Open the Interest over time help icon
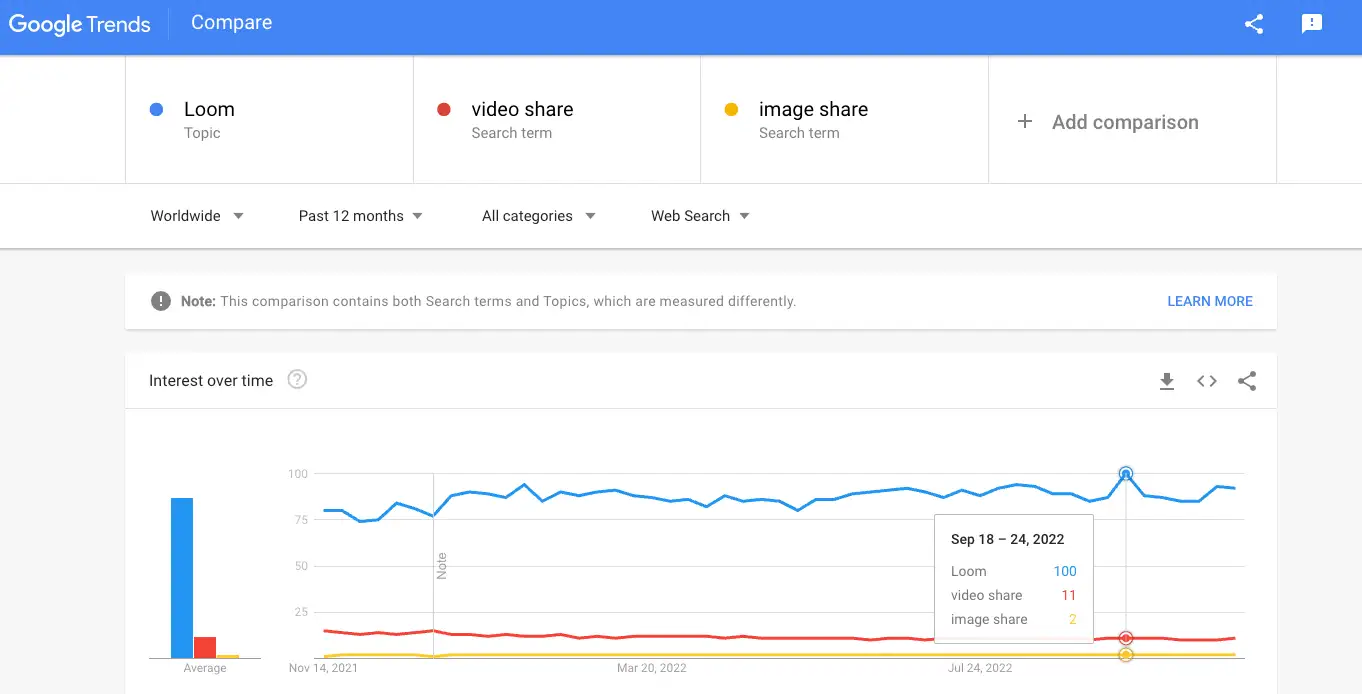Viewport: 1362px width, 694px height. pos(297,380)
